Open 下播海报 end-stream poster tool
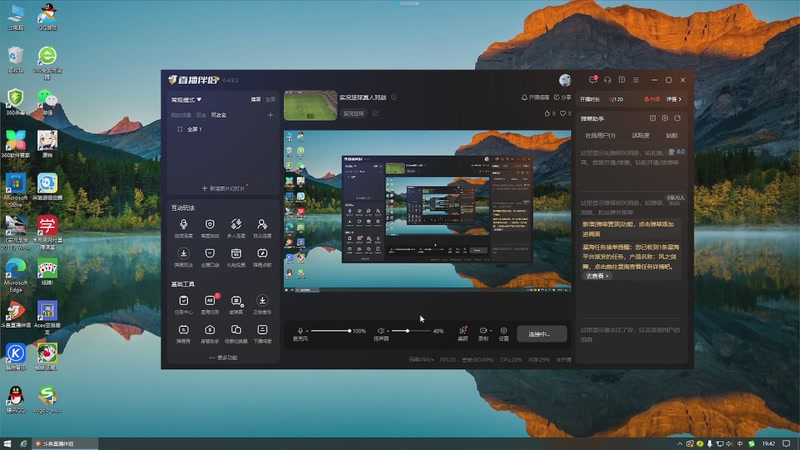Screen dimensions: 800x450 262,334
